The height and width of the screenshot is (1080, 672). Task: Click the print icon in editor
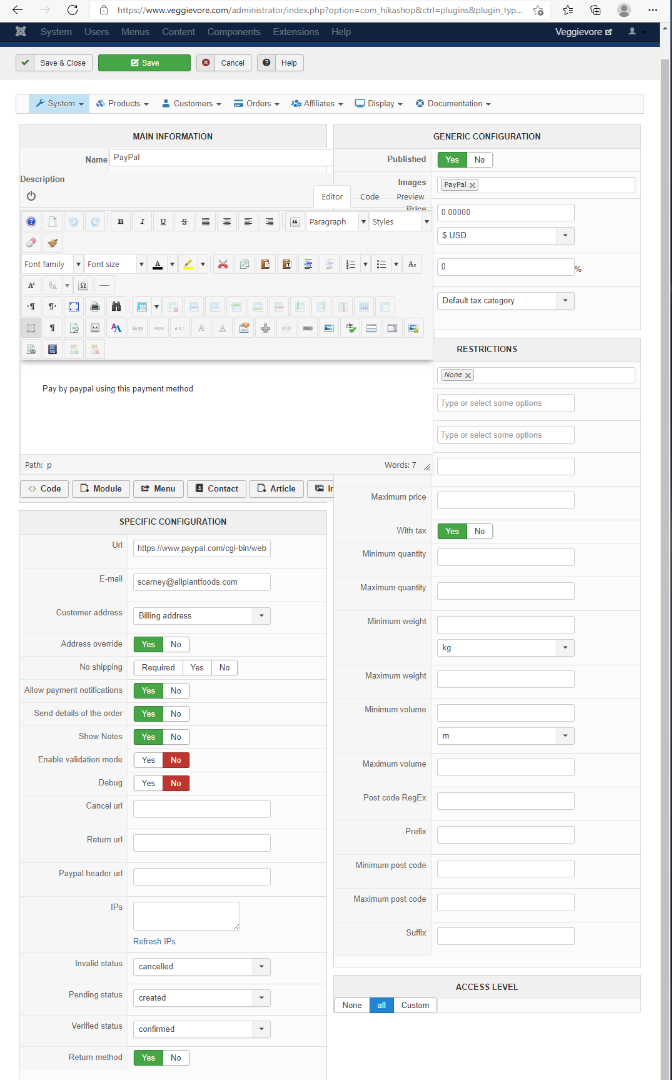click(x=95, y=307)
